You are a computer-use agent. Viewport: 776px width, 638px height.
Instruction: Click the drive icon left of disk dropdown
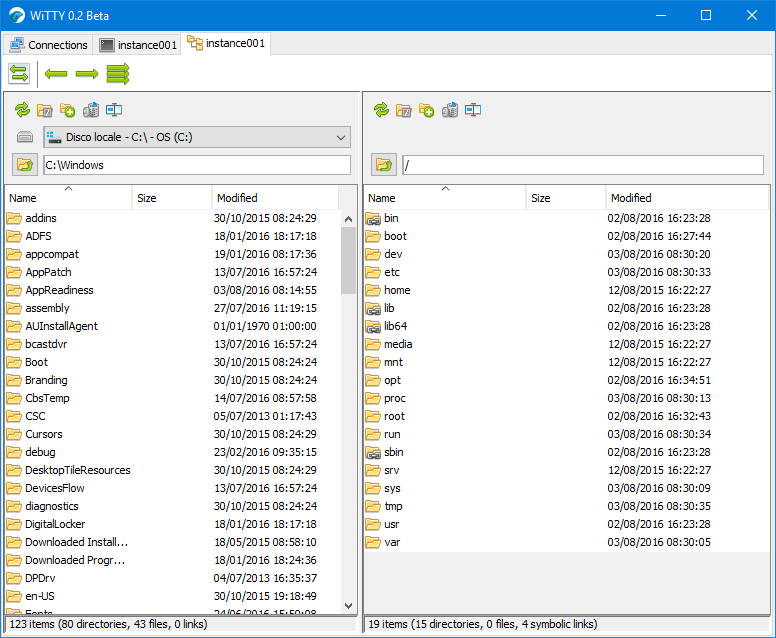(25, 137)
